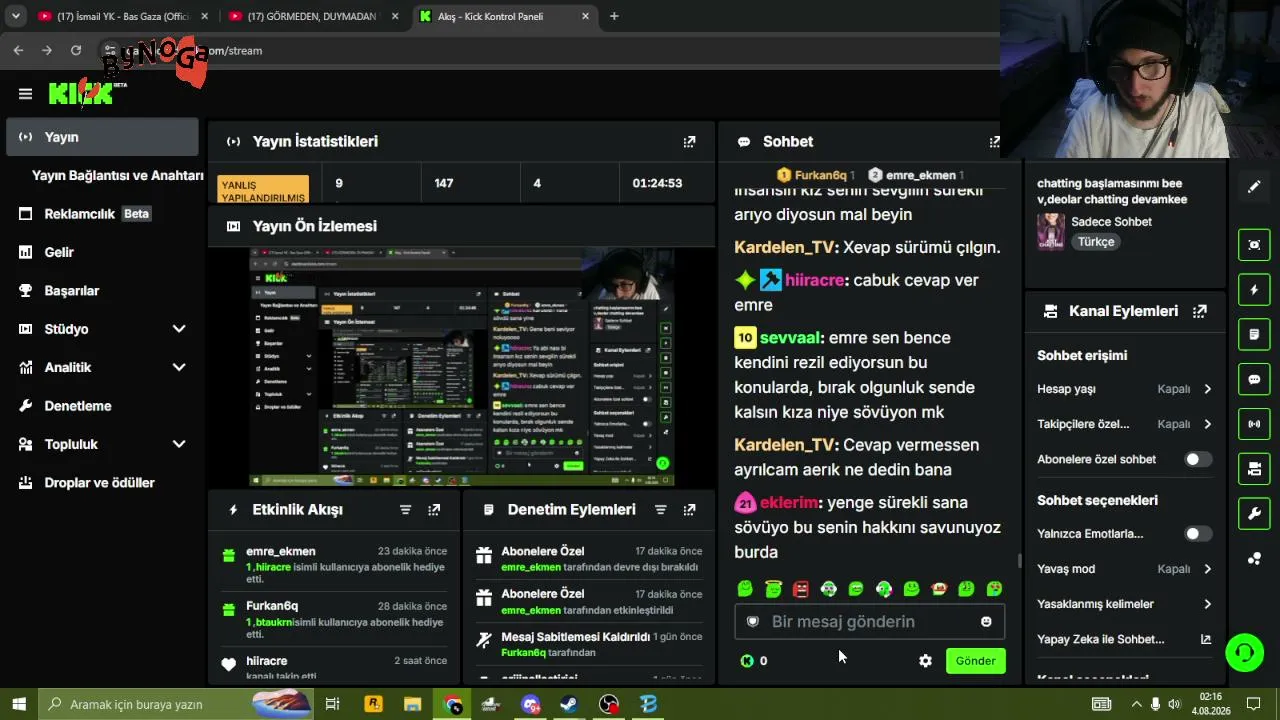1280x720 pixels.
Task: Click the stream preview thumbnail
Action: (x=461, y=367)
